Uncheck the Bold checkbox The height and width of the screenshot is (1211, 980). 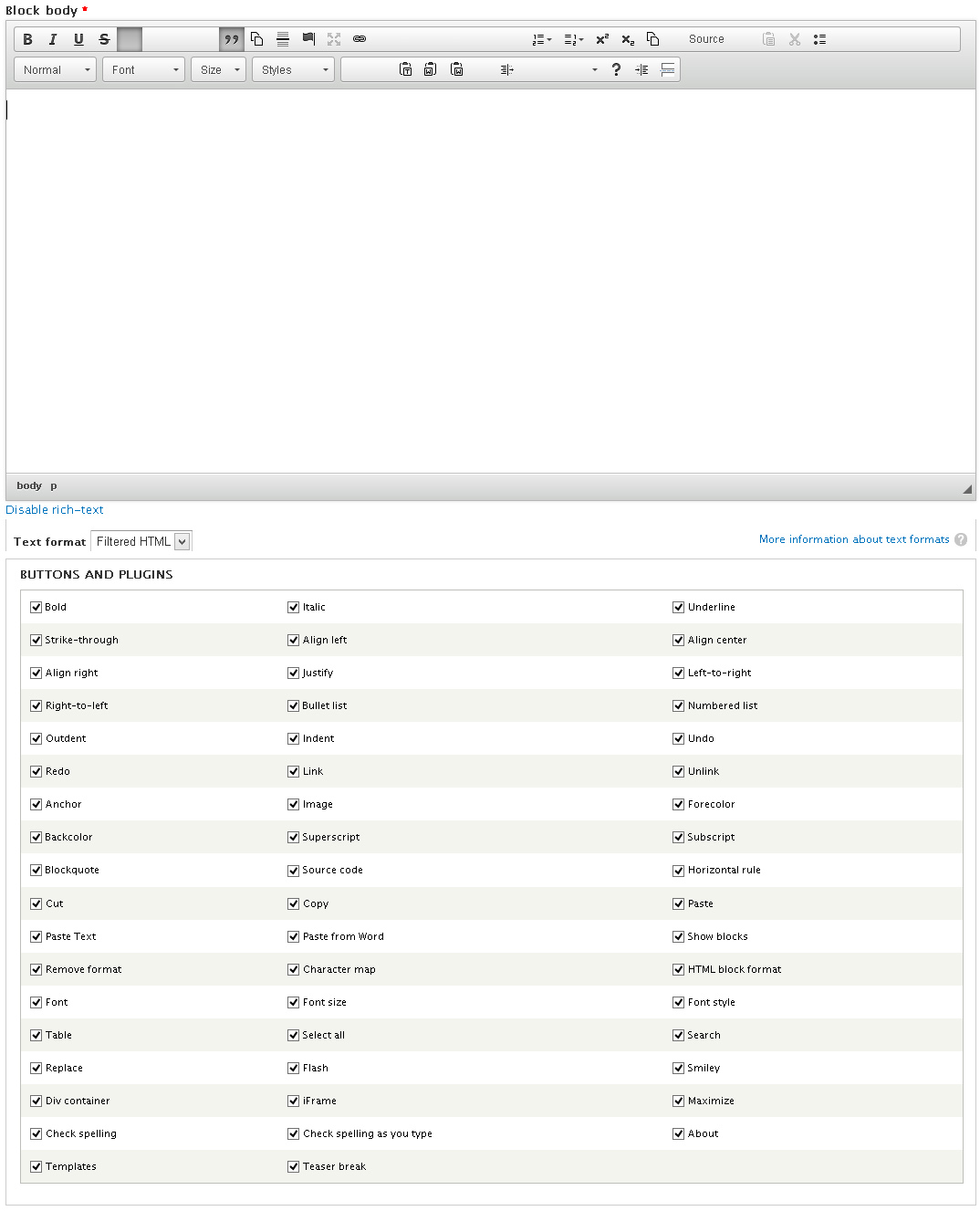coord(36,607)
